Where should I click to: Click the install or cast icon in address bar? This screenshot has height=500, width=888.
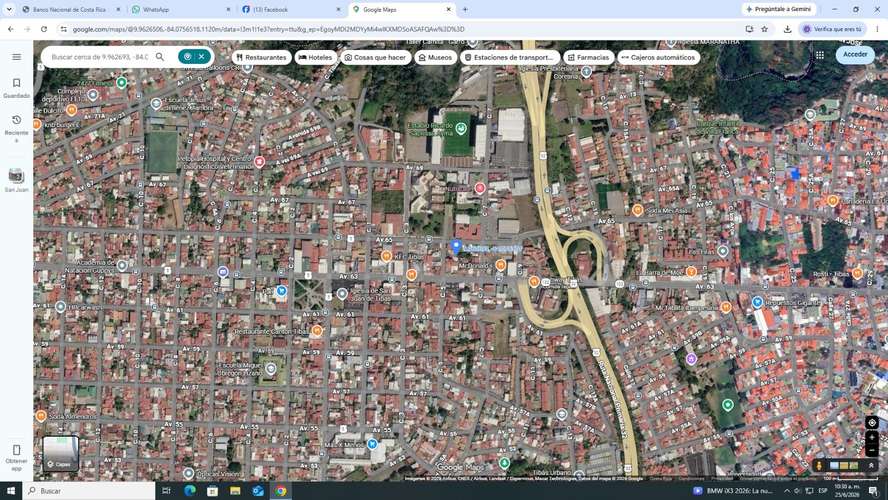click(749, 29)
